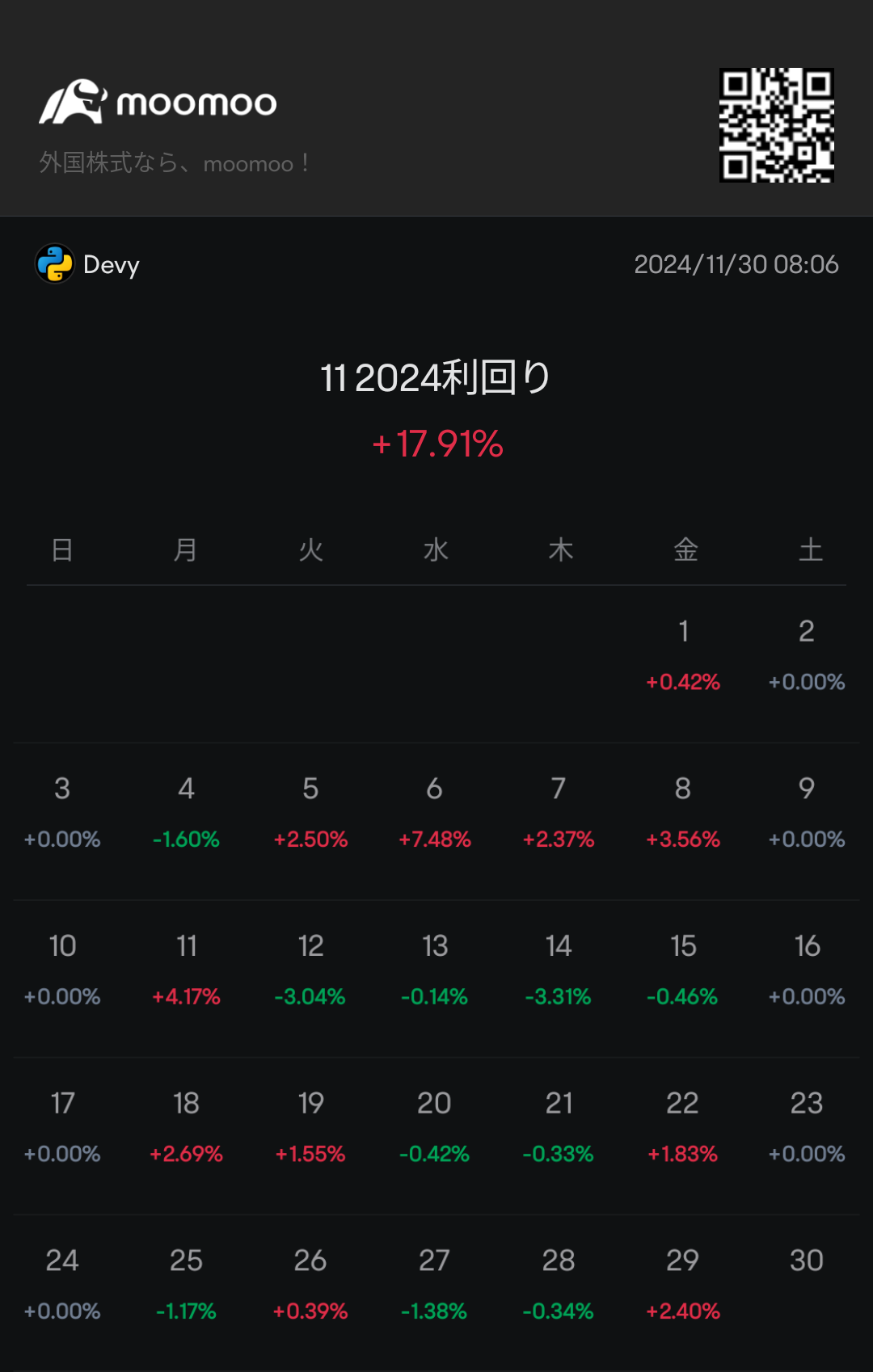Click Devy's Python avatar icon
The image size is (873, 1372).
[x=55, y=264]
